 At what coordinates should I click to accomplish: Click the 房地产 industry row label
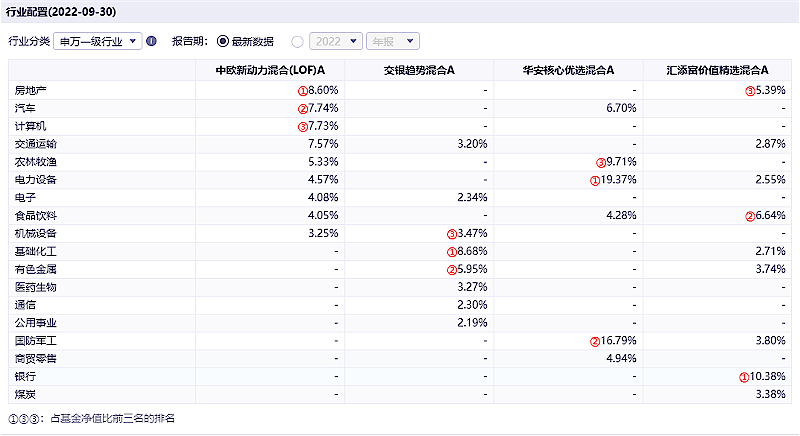click(31, 90)
